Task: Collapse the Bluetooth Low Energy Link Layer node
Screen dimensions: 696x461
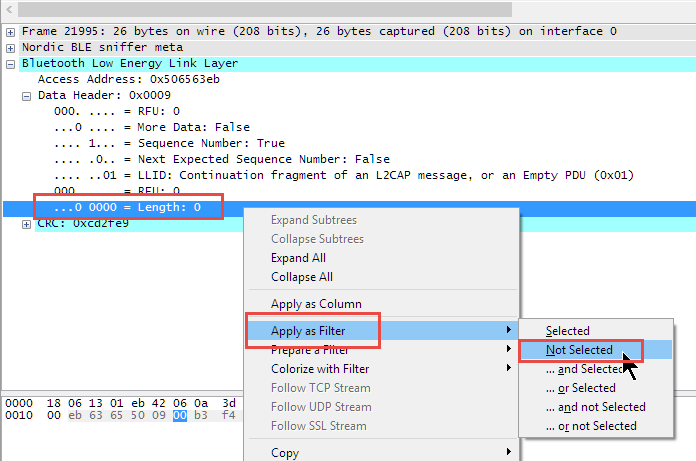Action: click(11, 63)
